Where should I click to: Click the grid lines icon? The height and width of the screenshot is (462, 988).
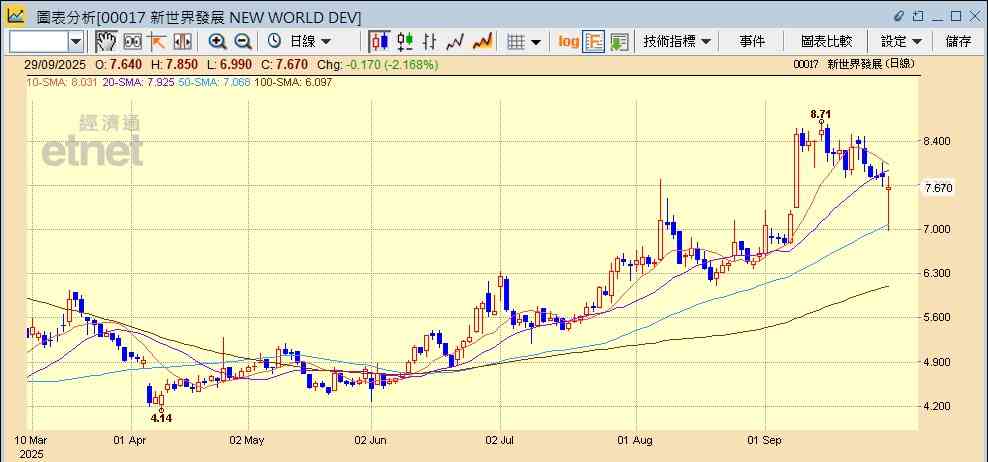[516, 42]
